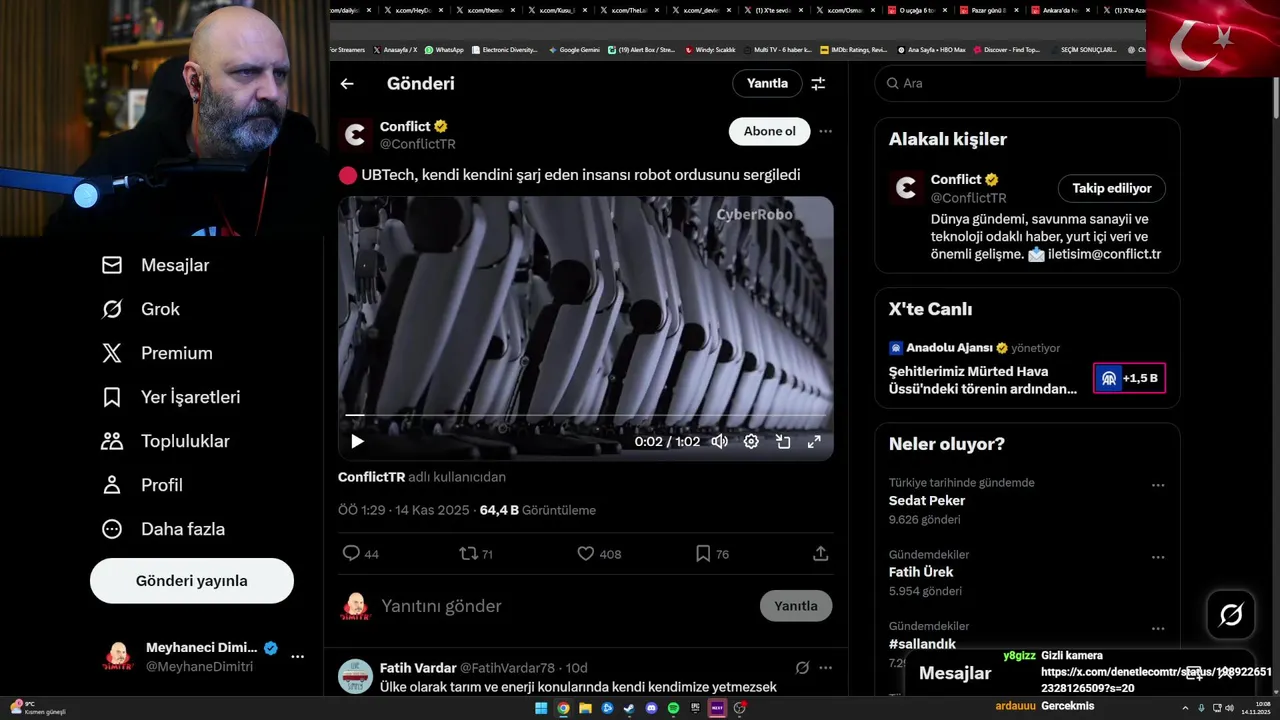Toggle picture-in-picture for the video
This screenshot has height=720, width=1280.
point(783,441)
